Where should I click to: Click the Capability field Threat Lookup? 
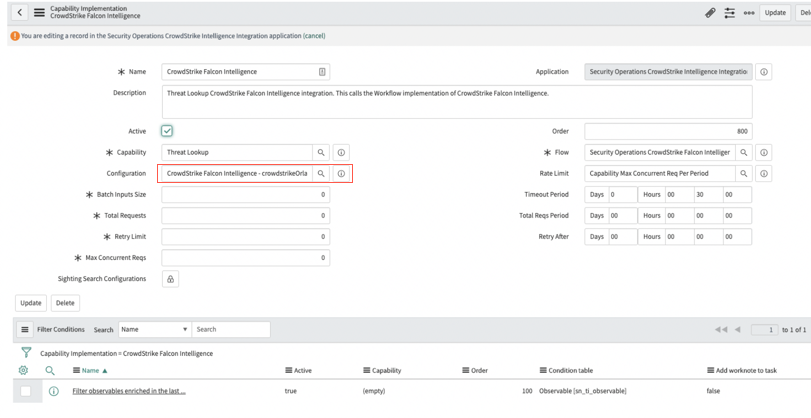237,153
